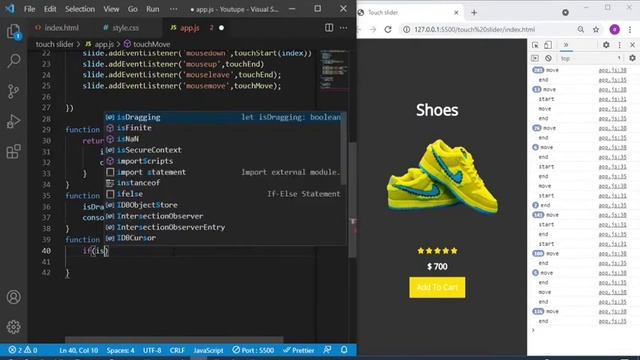
Task: Open Chrome zoom magnifier icon
Action: (x=581, y=29)
